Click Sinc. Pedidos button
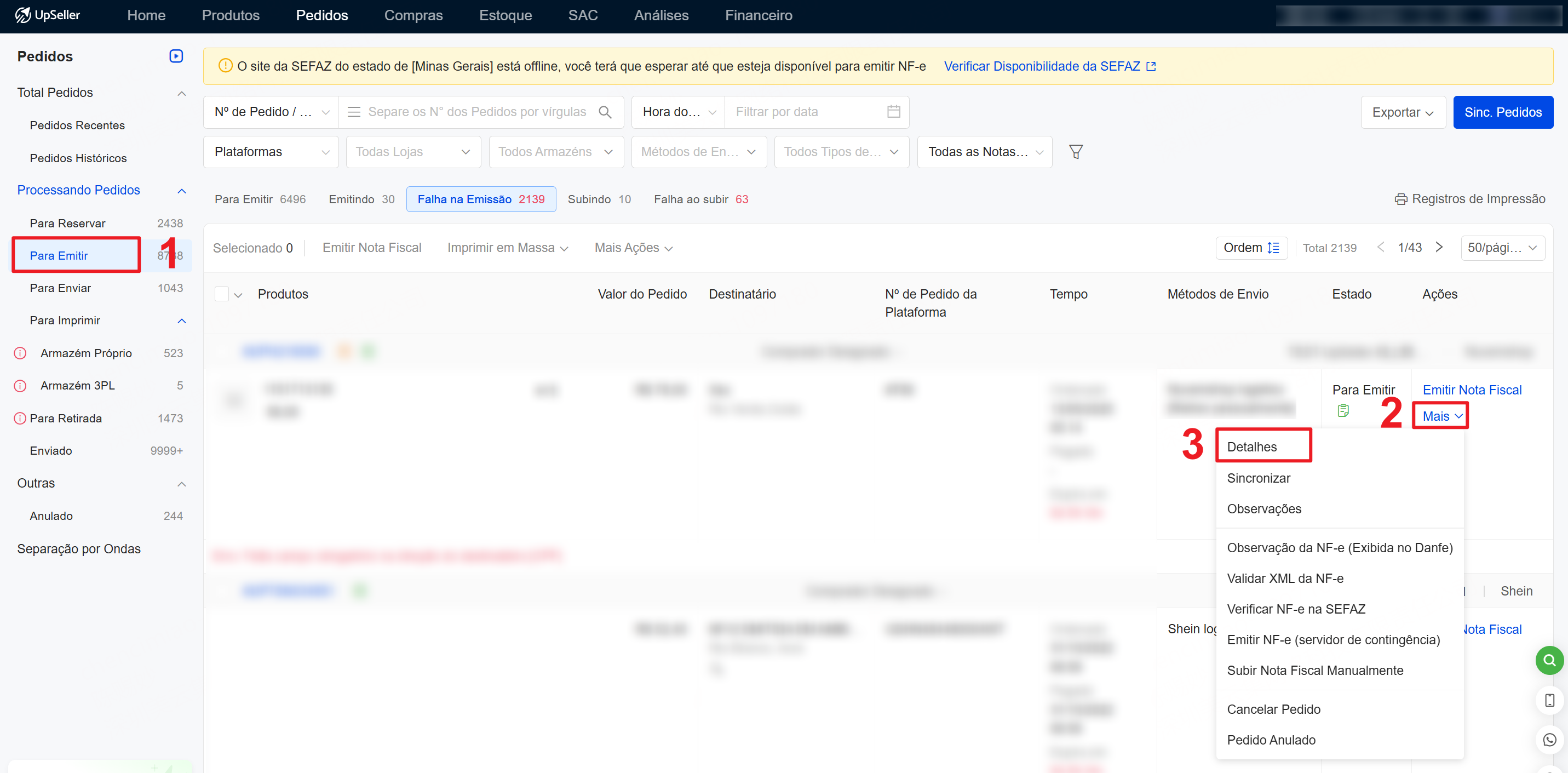 1502,112
